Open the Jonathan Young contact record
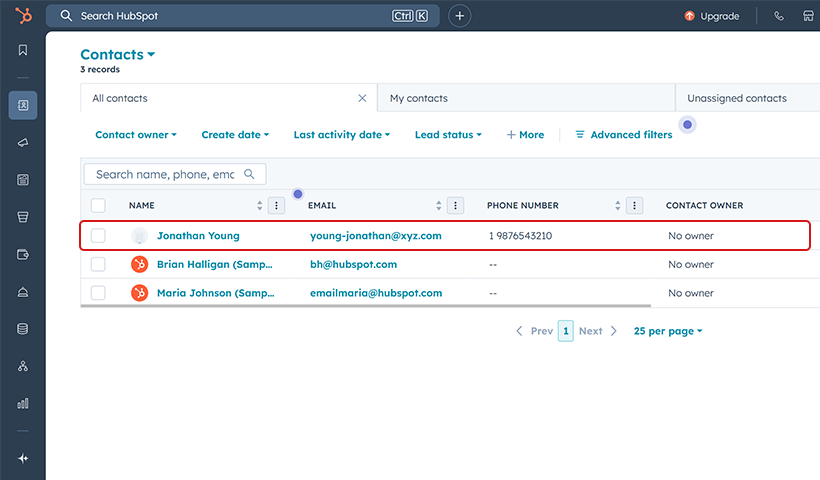The width and height of the screenshot is (820, 480). [x=198, y=236]
